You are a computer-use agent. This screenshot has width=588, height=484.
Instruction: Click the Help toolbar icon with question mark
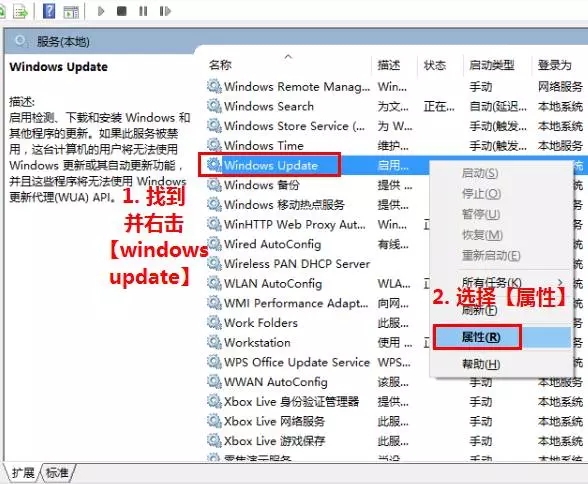[x=49, y=11]
